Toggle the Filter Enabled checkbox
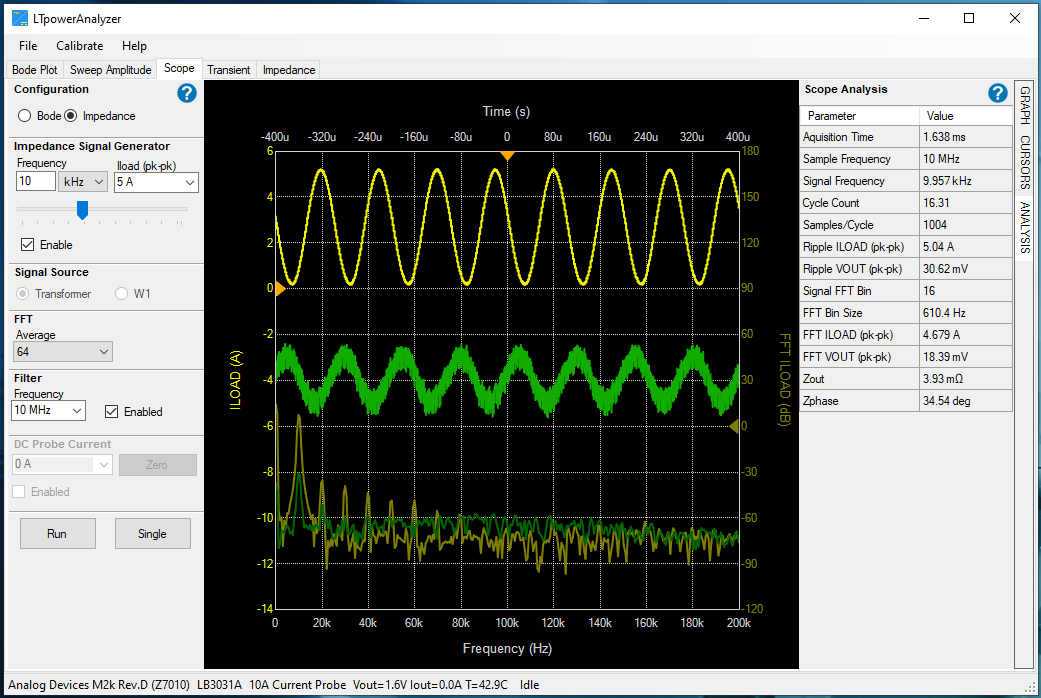 [x=112, y=411]
